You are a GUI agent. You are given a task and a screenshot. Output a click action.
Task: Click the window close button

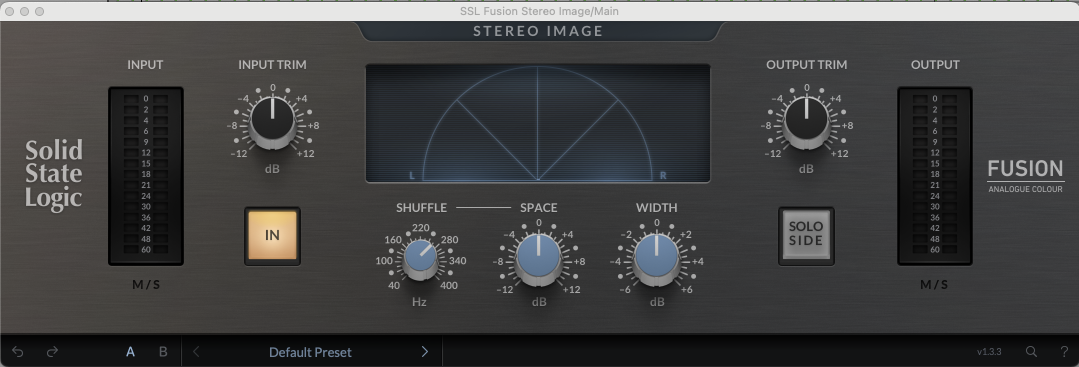pos(10,11)
